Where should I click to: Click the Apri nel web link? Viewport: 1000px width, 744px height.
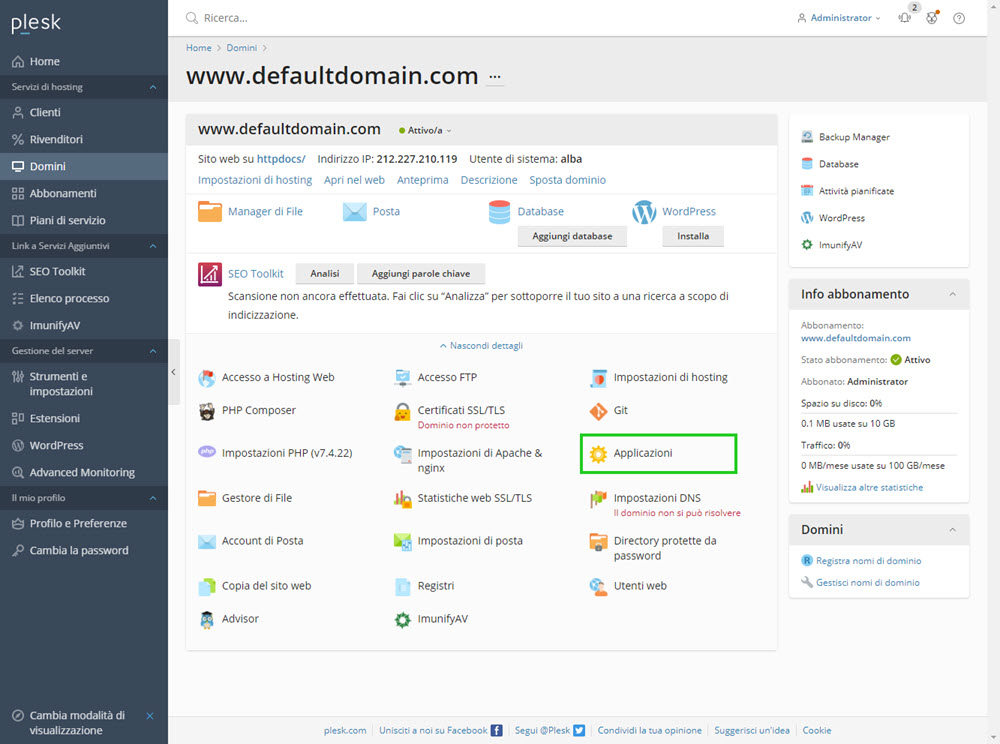point(354,180)
